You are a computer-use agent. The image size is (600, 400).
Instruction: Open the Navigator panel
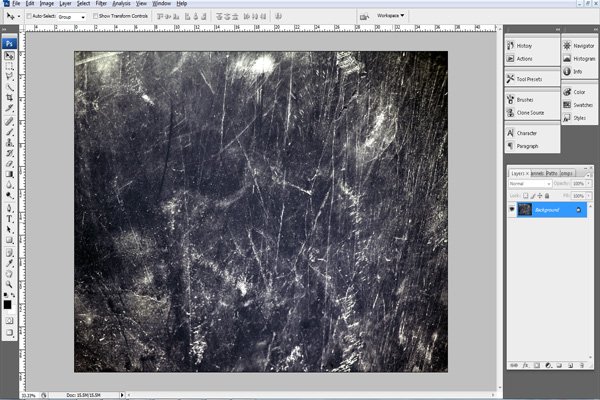[x=579, y=46]
